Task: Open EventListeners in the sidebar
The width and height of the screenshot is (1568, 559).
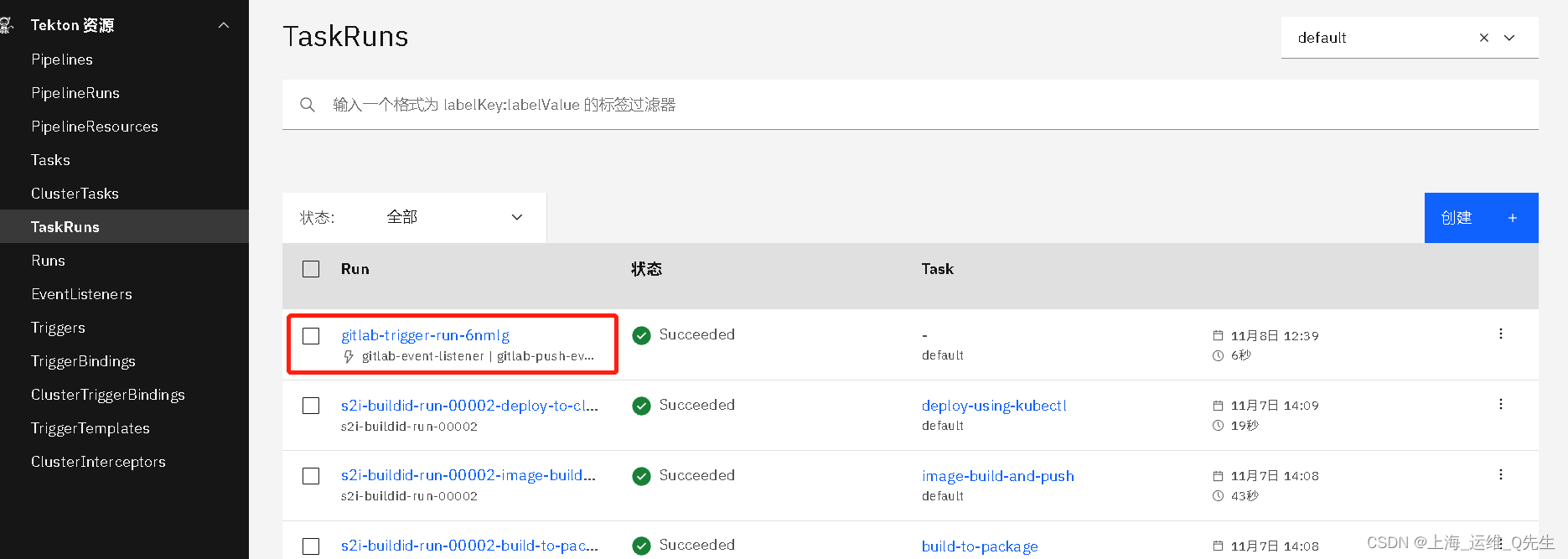Action: click(81, 294)
